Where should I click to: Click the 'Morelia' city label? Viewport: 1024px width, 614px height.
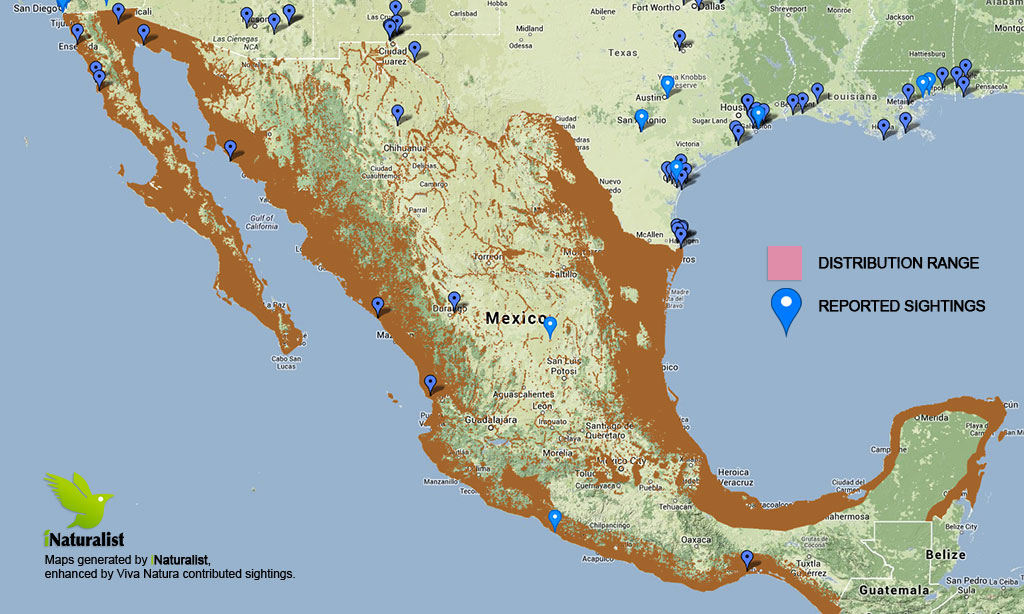coord(557,453)
